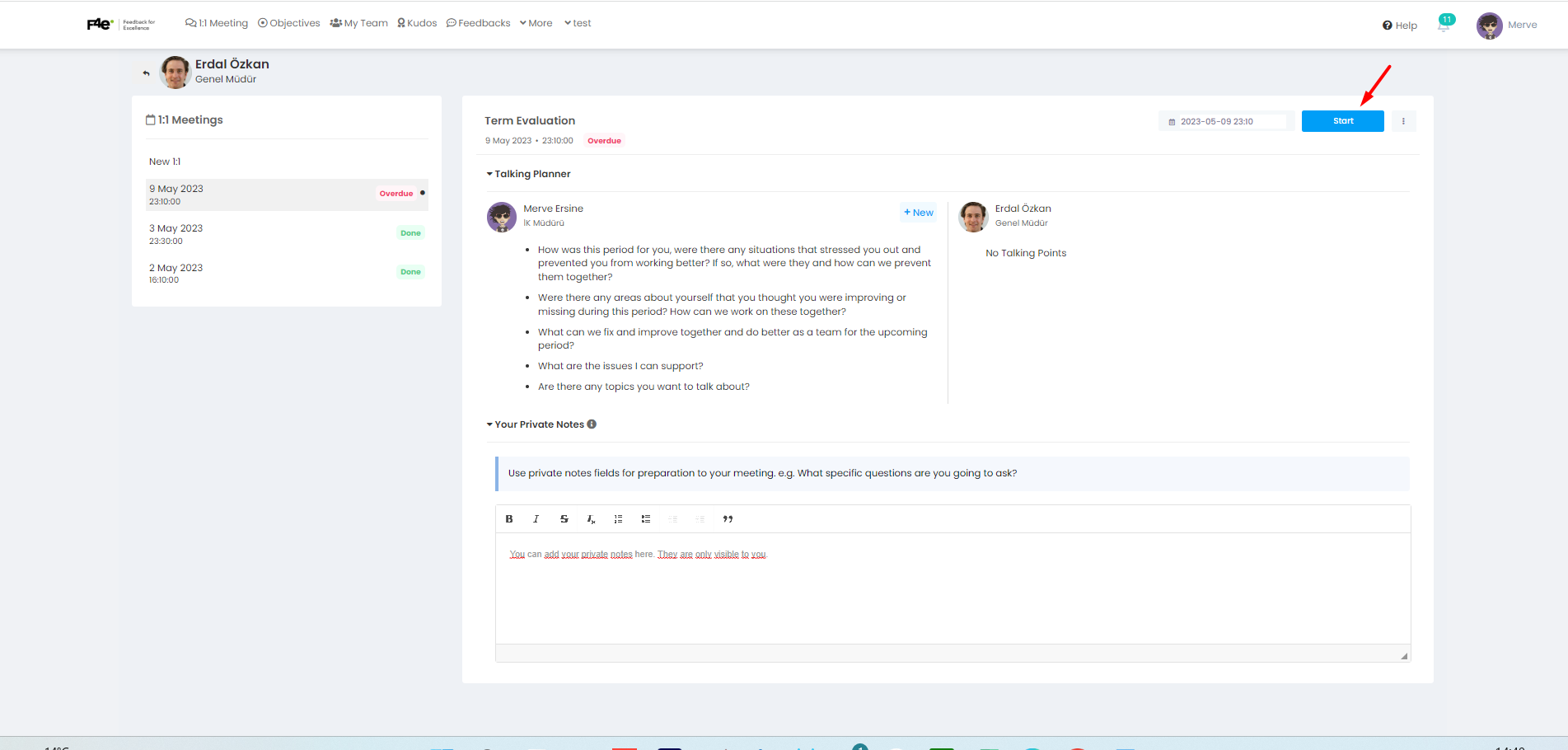The height and width of the screenshot is (750, 1568).
Task: Click the 'No Talking Points' text
Action: (x=1026, y=253)
